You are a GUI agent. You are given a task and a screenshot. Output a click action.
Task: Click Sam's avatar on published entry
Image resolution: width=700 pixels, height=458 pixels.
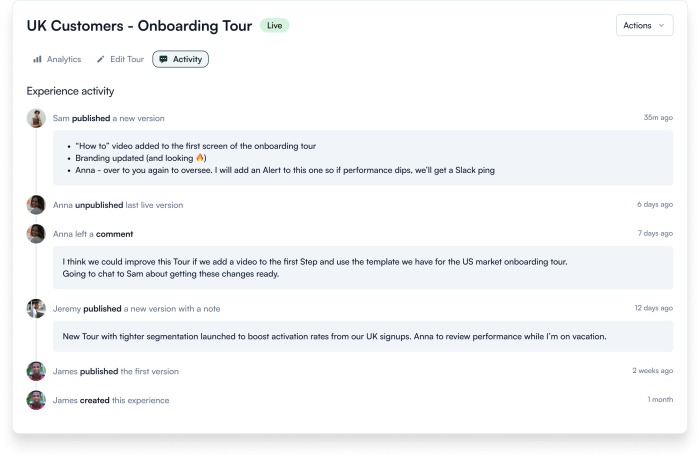point(36,118)
